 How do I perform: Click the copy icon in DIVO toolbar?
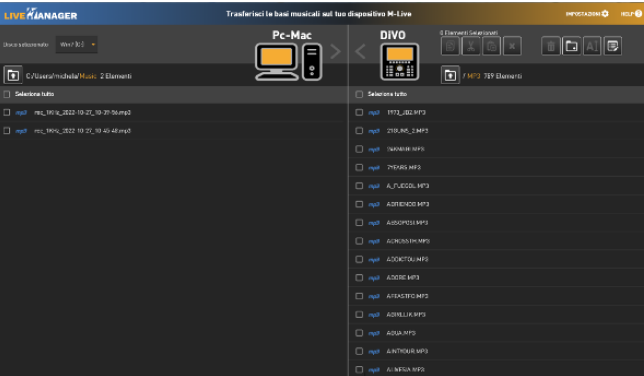450,46
